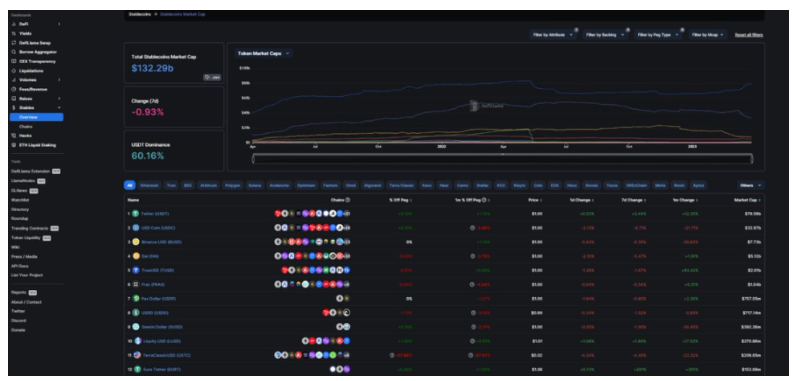This screenshot has height=381, width=796.
Task: Open the Watchlist sidebar link
Action: tap(20, 200)
